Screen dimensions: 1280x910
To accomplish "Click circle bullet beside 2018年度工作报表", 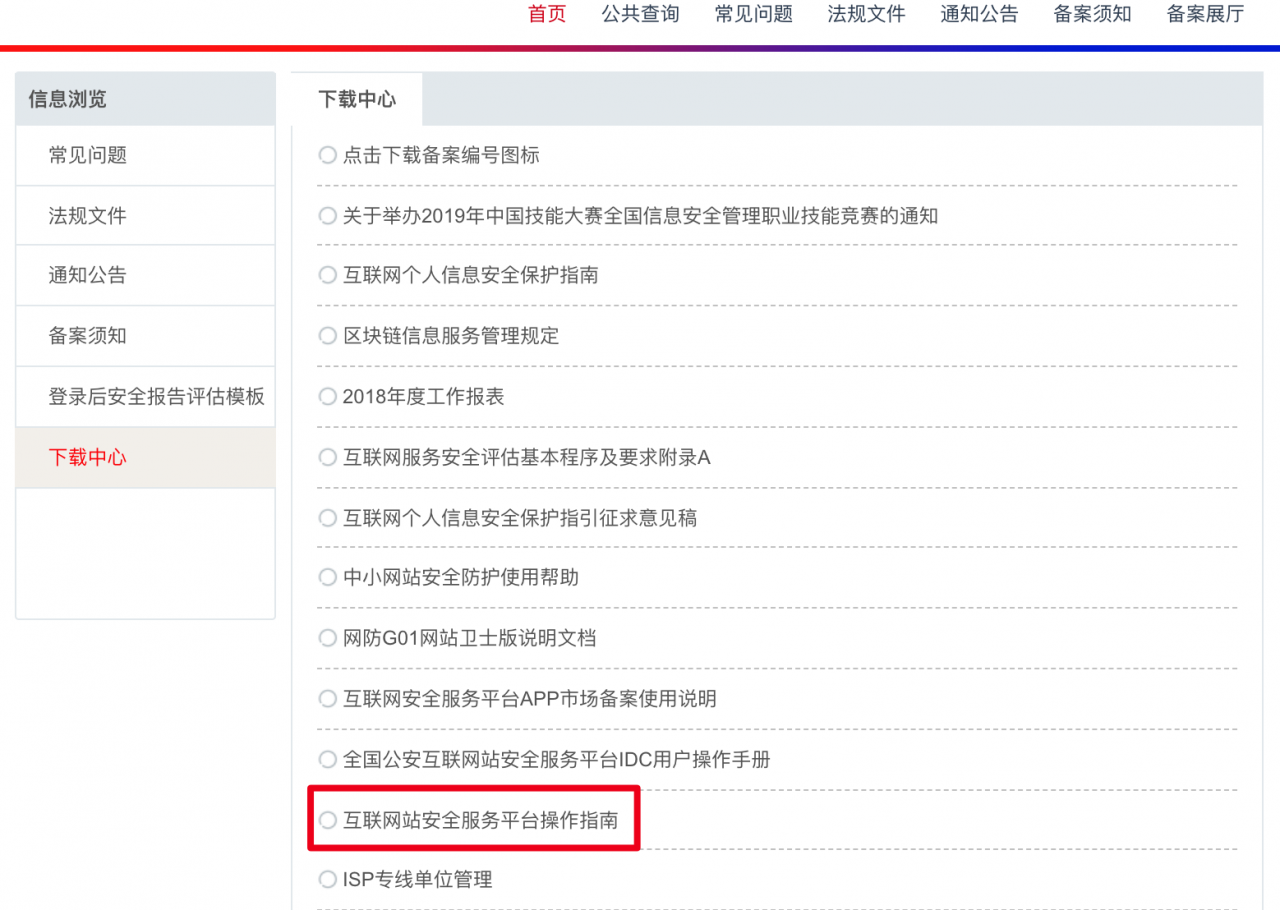I will tap(327, 397).
